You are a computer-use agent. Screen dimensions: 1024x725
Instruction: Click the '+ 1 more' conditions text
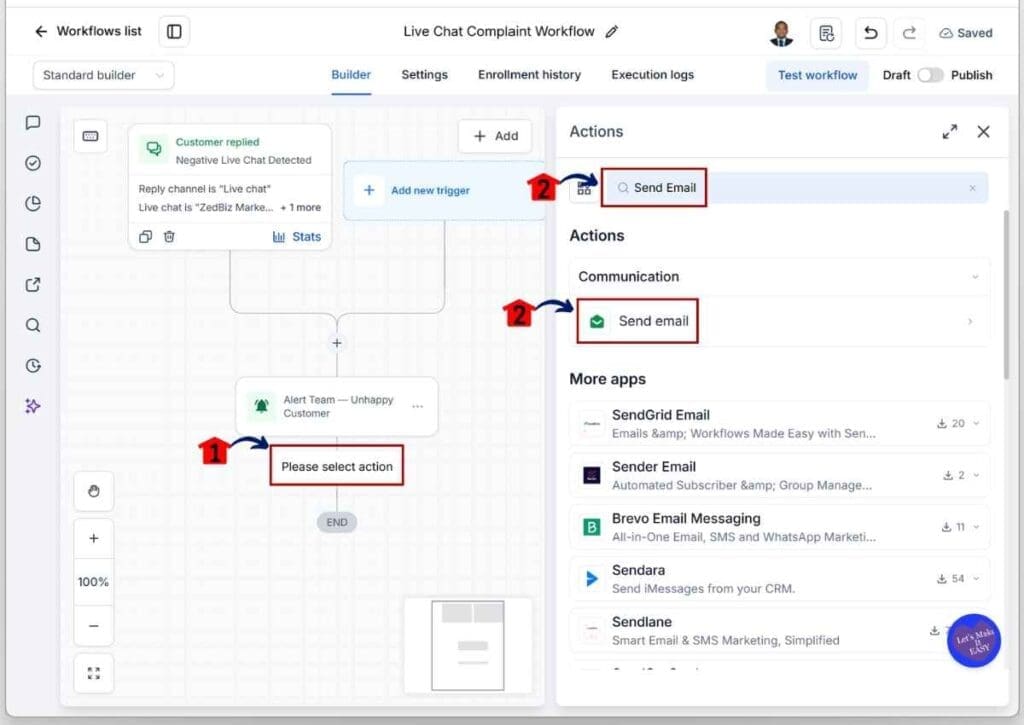[x=300, y=207]
